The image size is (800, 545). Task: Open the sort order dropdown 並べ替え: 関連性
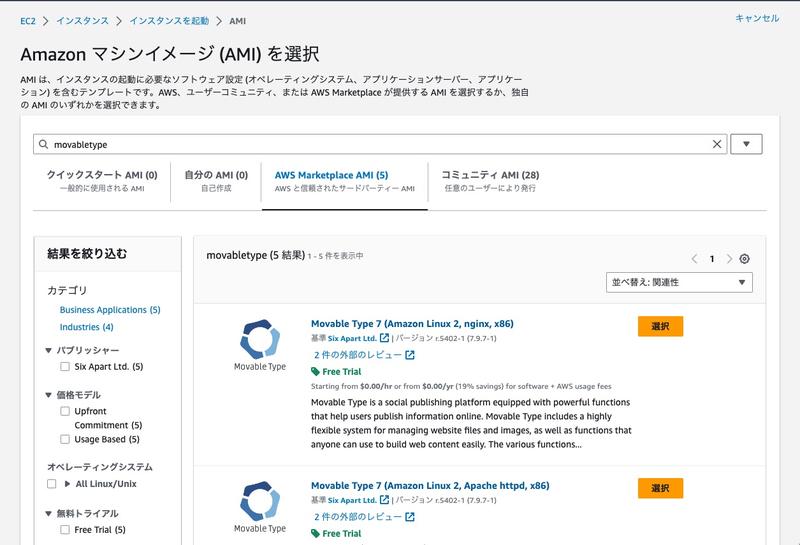pos(679,282)
